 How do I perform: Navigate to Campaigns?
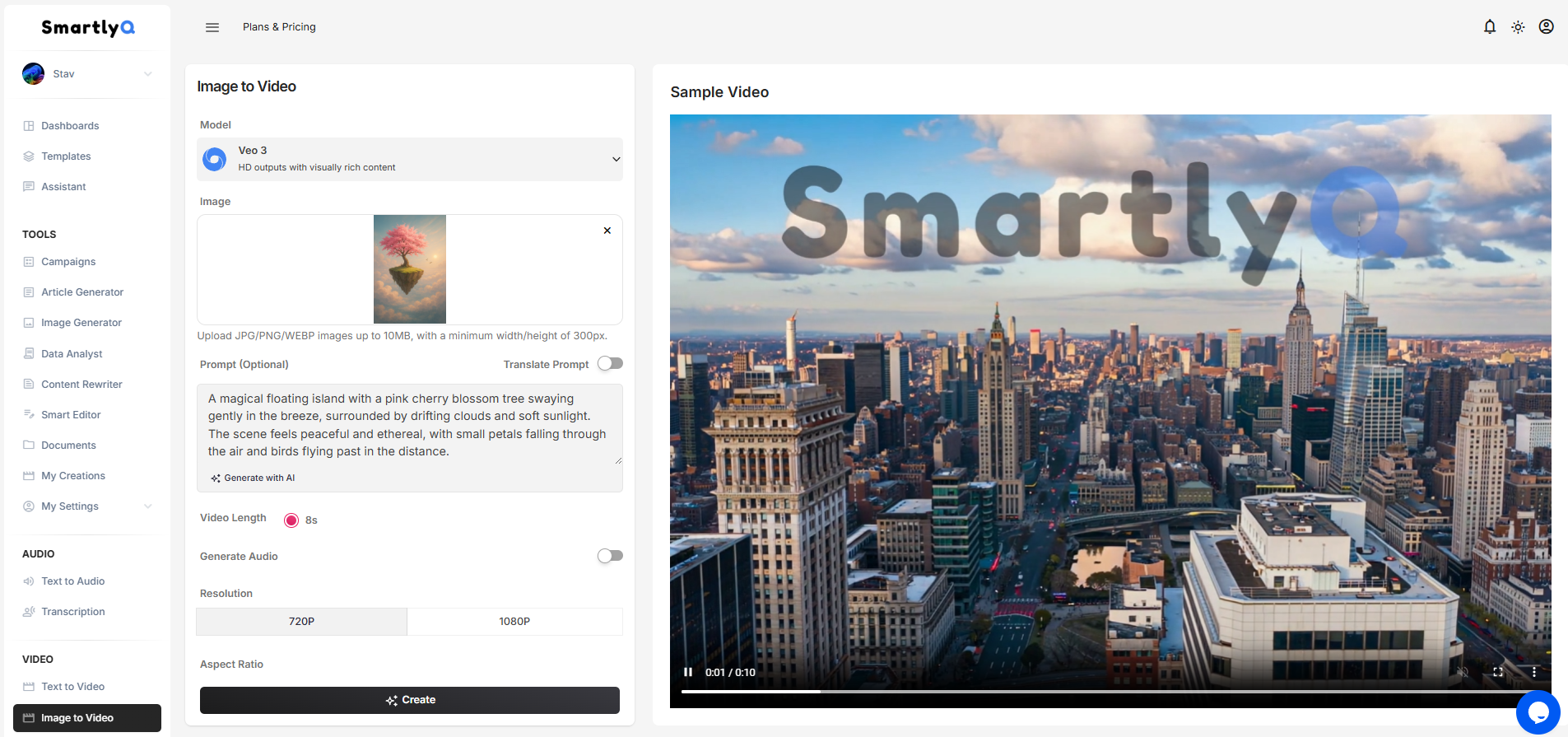68,262
